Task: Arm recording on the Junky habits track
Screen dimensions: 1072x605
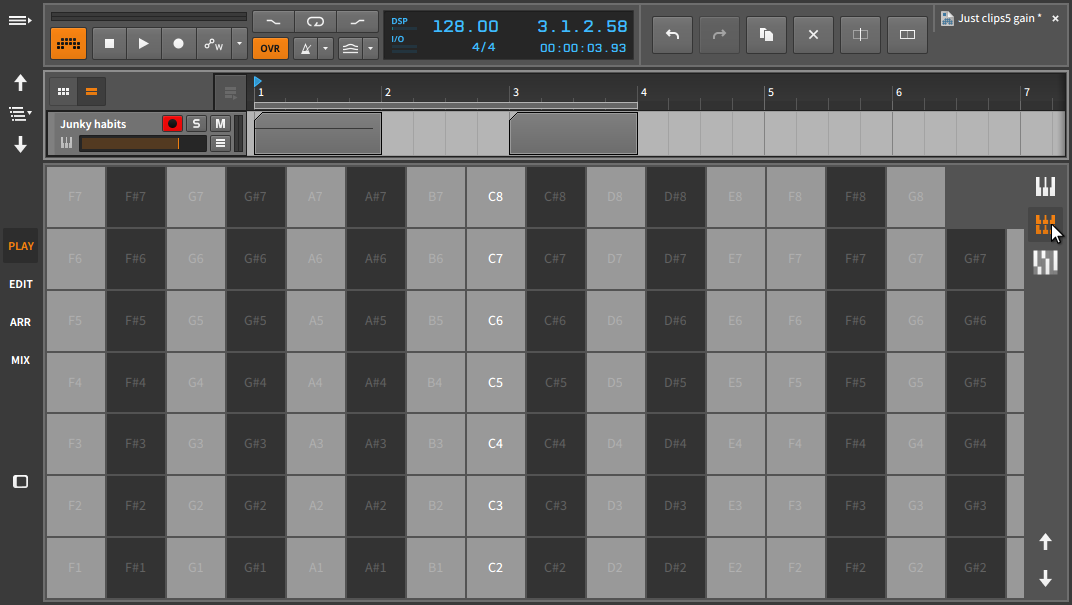Action: [173, 123]
